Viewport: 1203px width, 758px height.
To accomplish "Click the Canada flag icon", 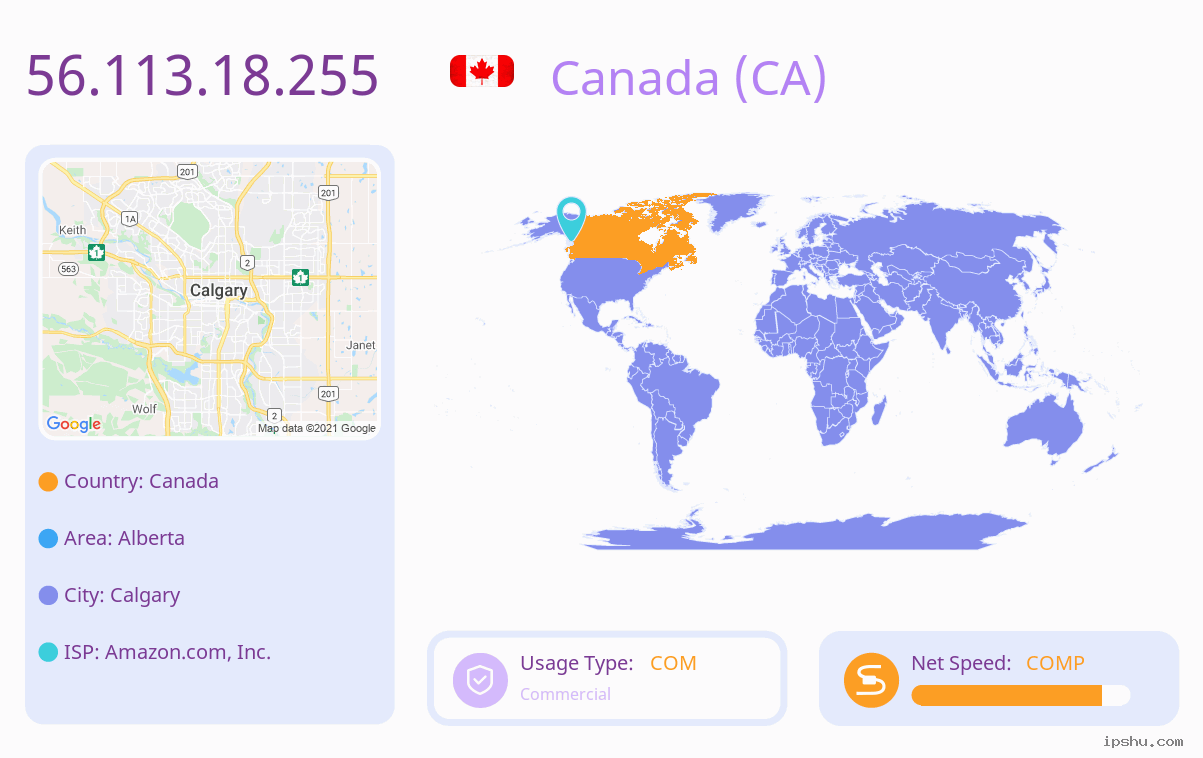I will pos(482,71).
